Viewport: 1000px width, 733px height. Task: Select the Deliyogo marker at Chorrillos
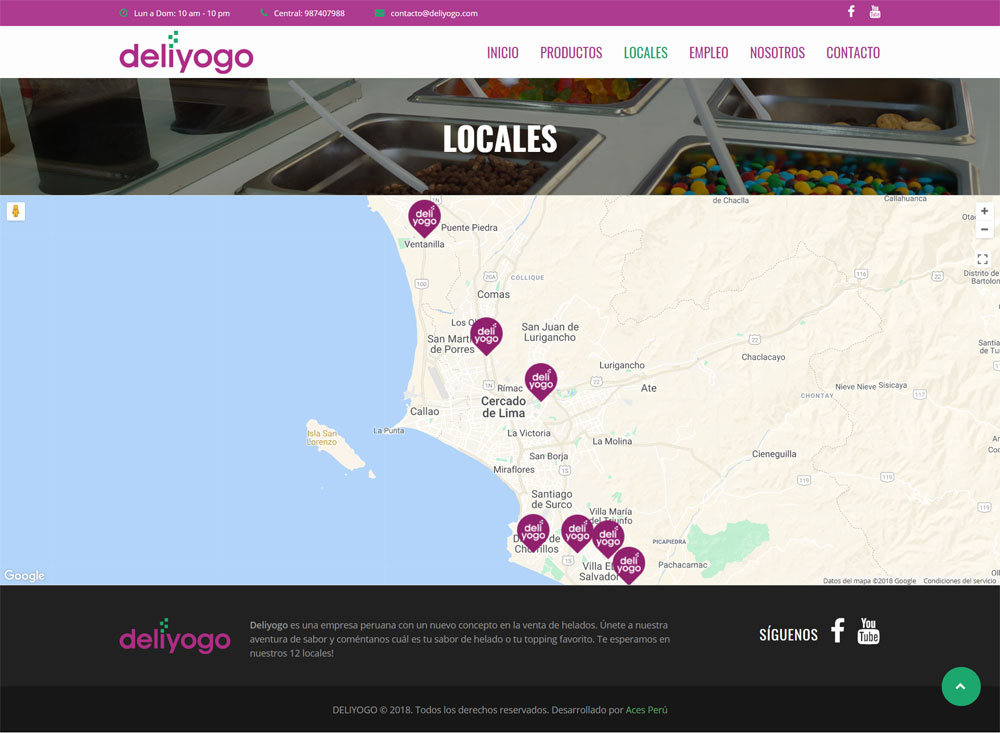(x=533, y=533)
